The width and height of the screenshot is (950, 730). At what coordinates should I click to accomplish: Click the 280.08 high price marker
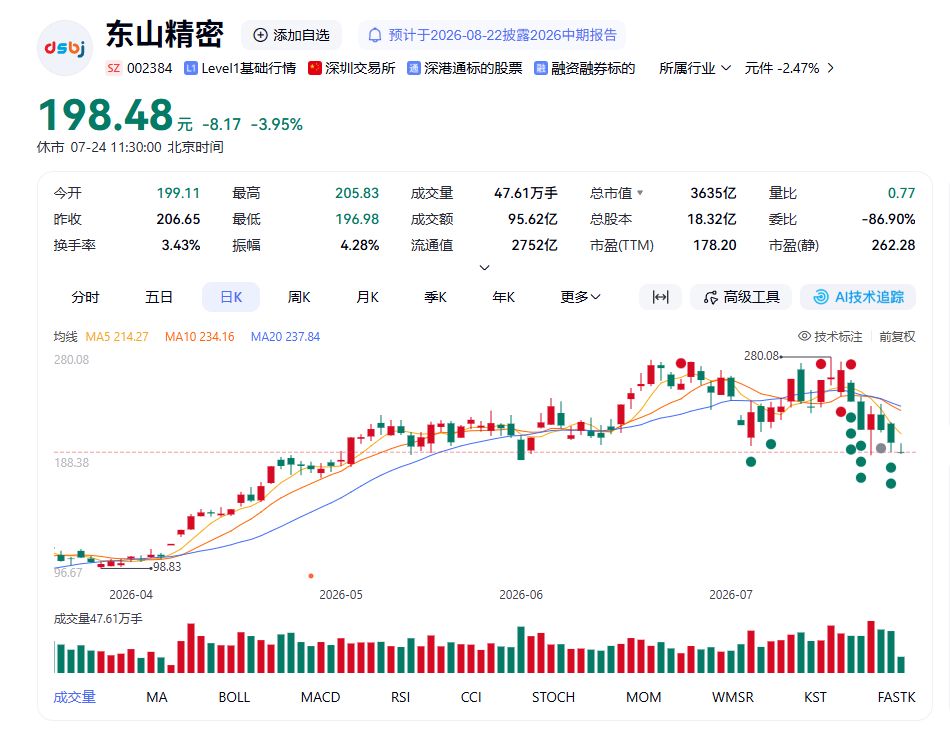762,356
